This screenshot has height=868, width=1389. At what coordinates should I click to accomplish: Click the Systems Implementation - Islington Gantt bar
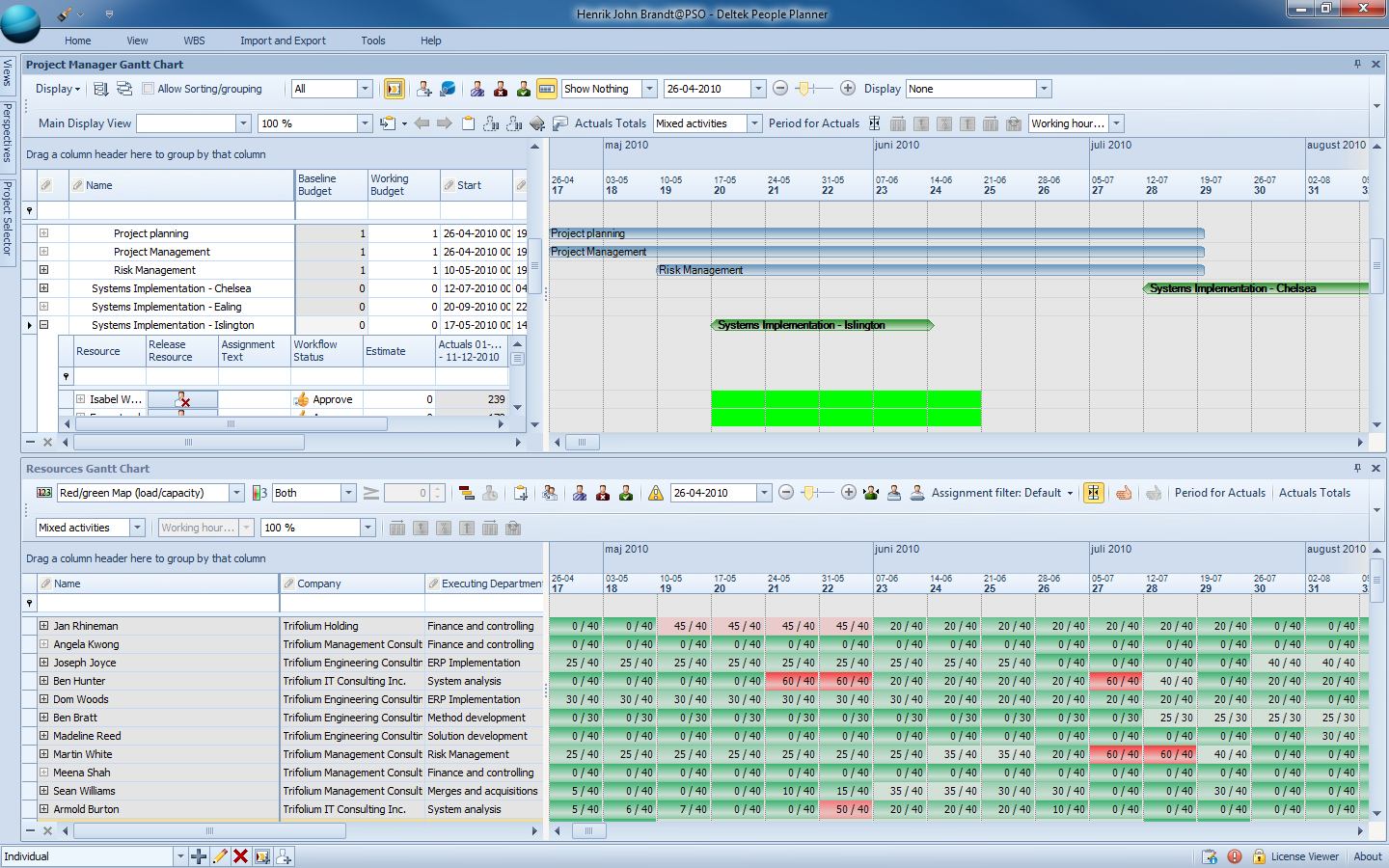coord(822,325)
